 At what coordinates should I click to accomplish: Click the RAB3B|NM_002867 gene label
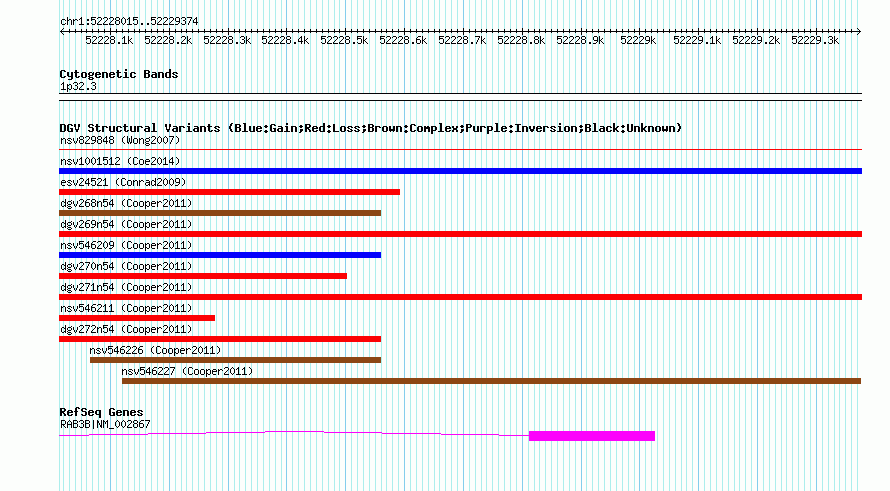click(x=105, y=424)
